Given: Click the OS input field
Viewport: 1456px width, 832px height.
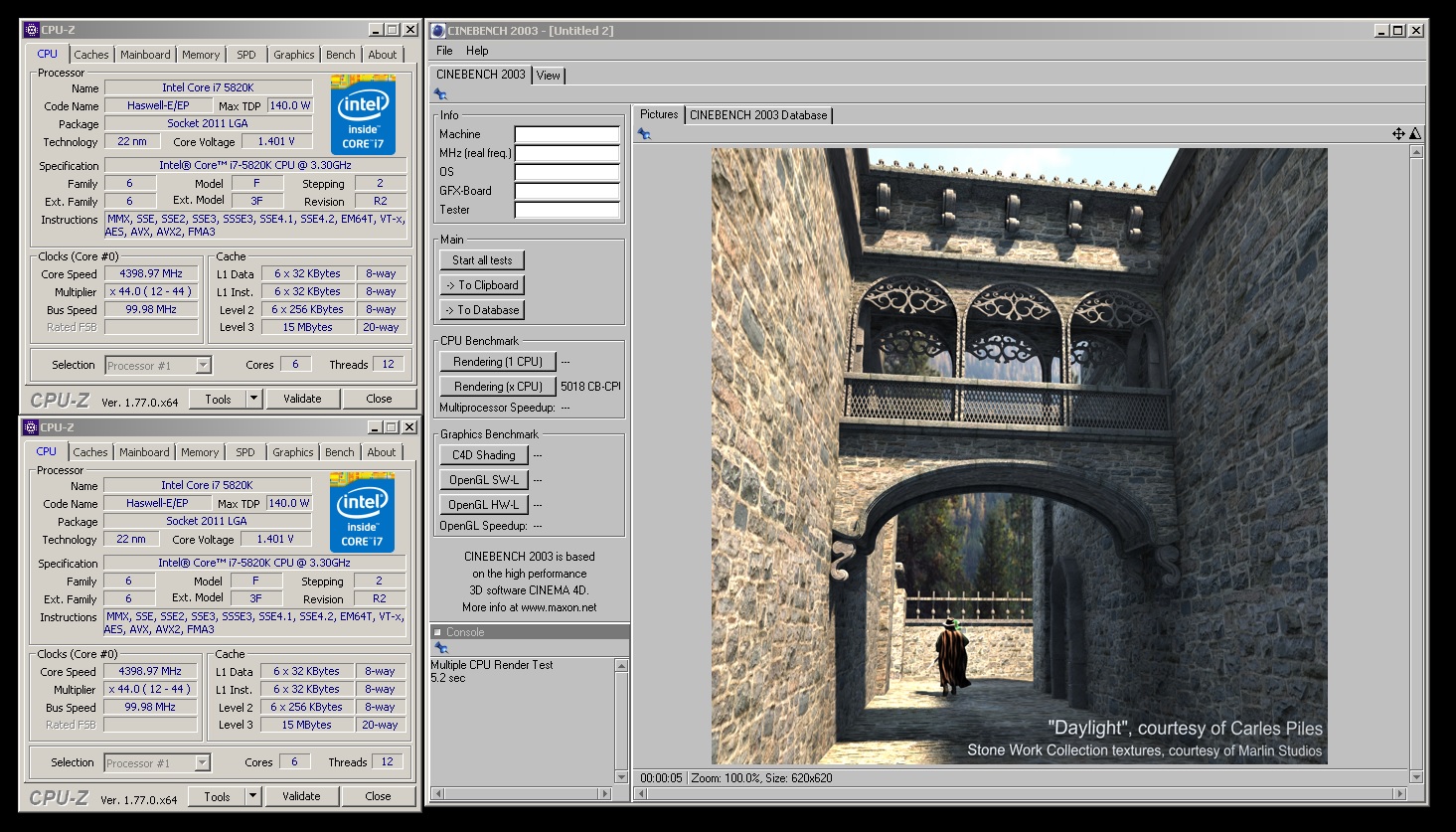Looking at the screenshot, I should [x=566, y=172].
